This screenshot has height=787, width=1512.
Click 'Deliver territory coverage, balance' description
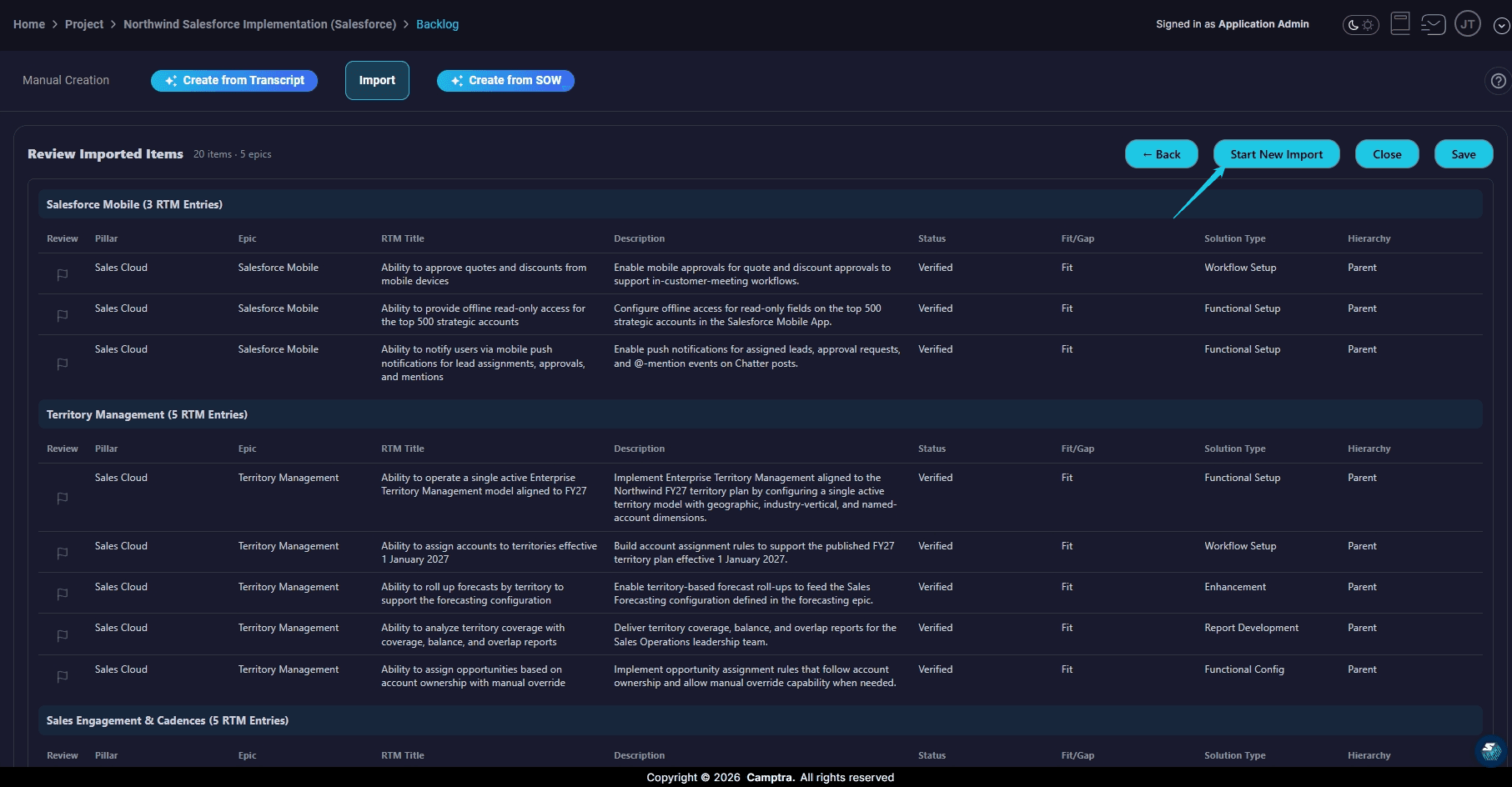click(x=755, y=634)
